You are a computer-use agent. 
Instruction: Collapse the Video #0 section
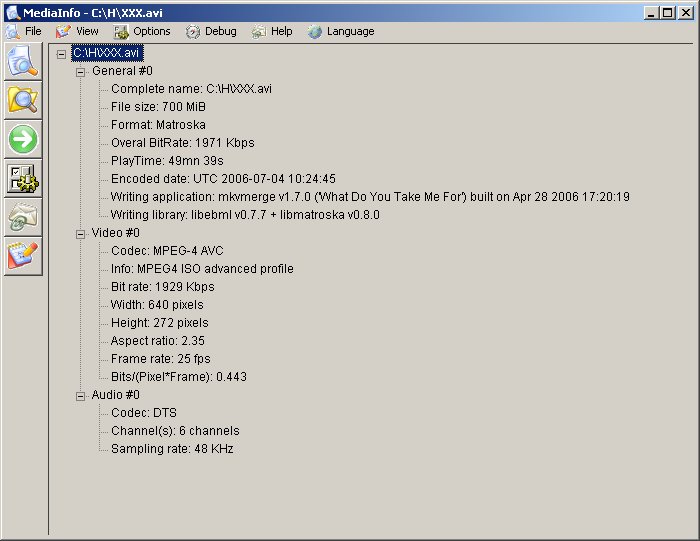click(80, 234)
